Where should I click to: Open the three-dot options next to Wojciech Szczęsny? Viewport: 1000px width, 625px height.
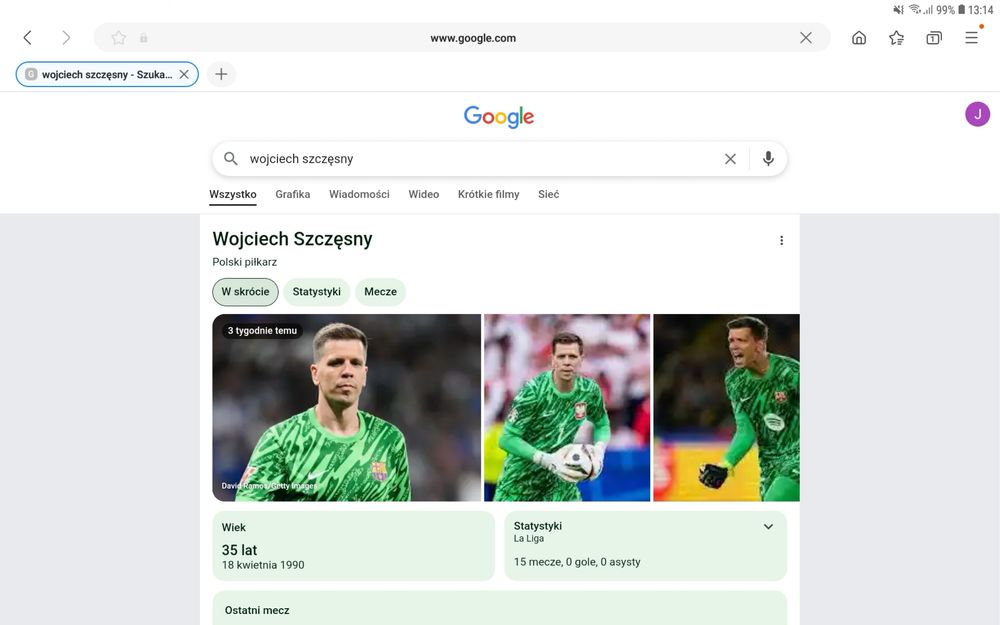click(781, 240)
